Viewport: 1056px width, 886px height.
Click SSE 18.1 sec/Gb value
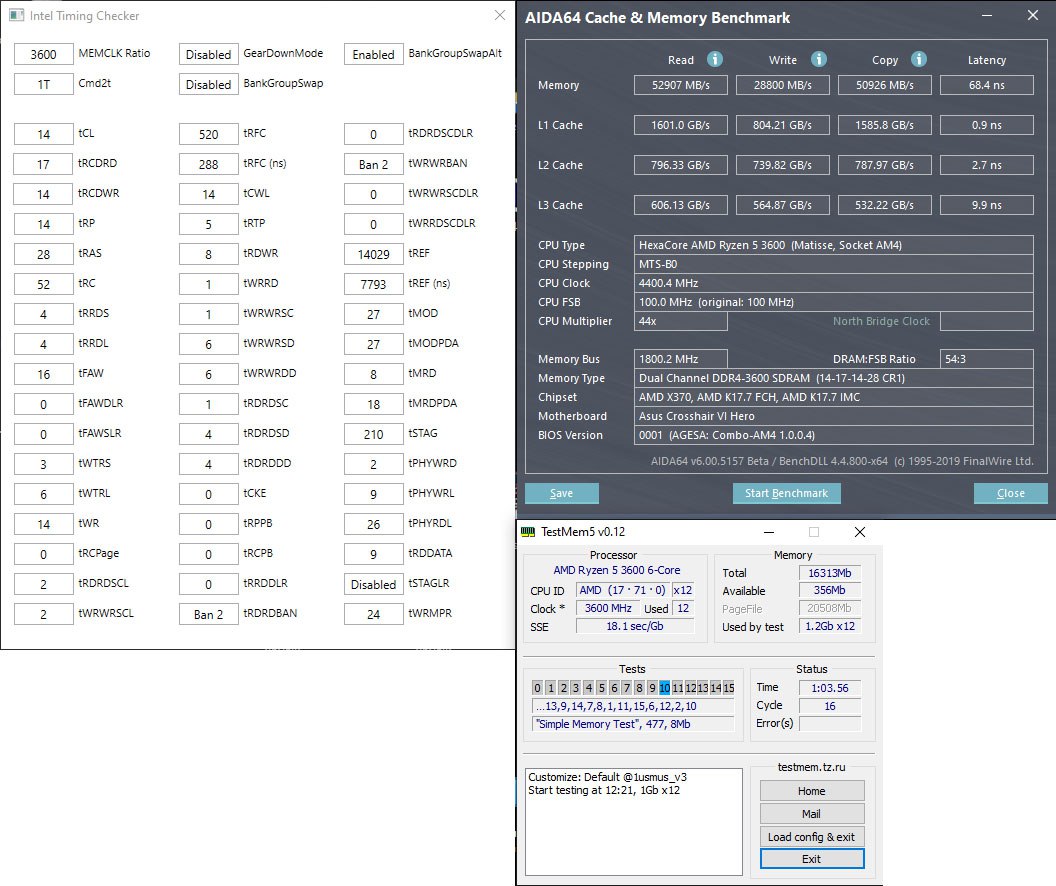635,626
